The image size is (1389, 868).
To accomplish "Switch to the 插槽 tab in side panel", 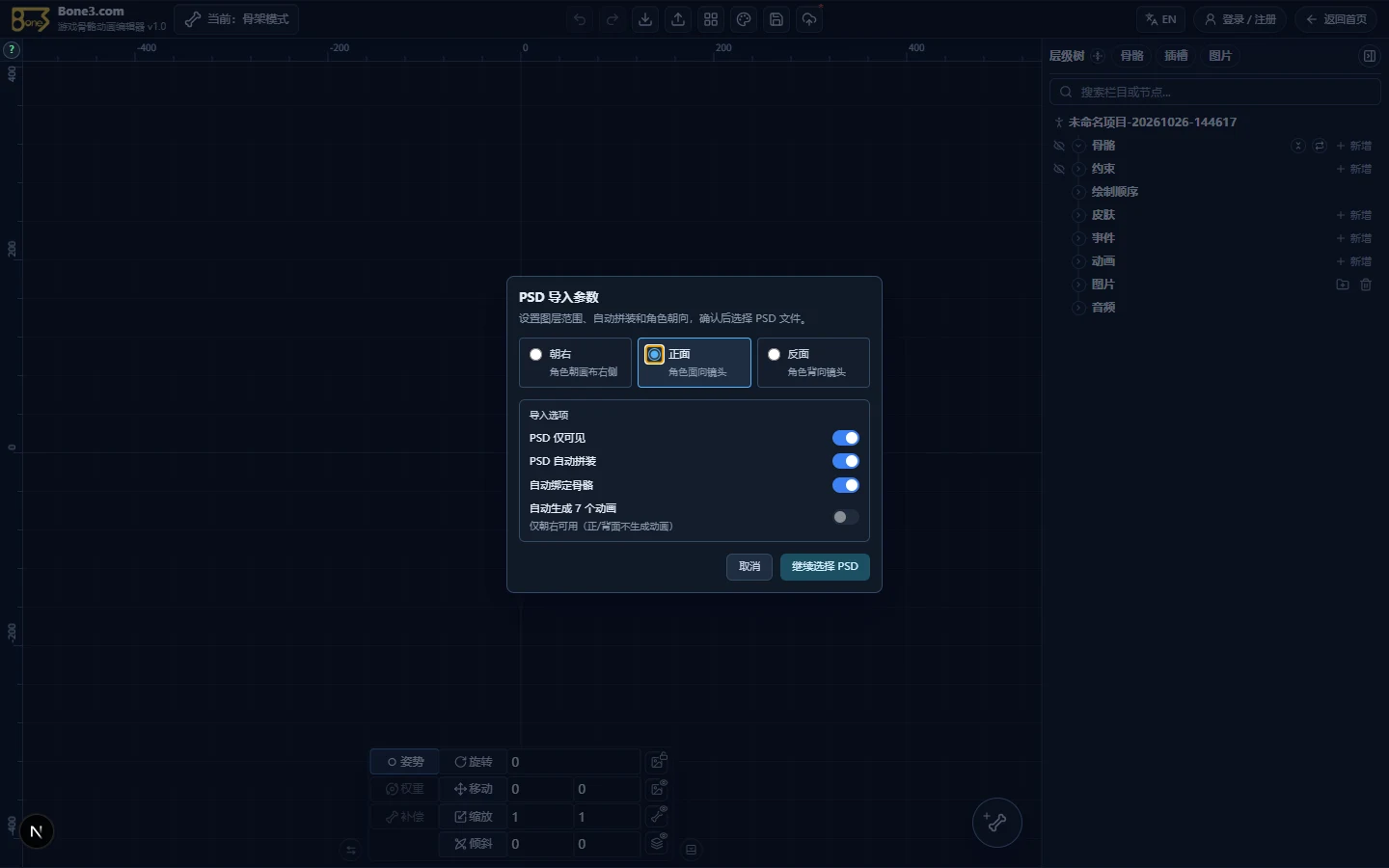I will [x=1176, y=56].
